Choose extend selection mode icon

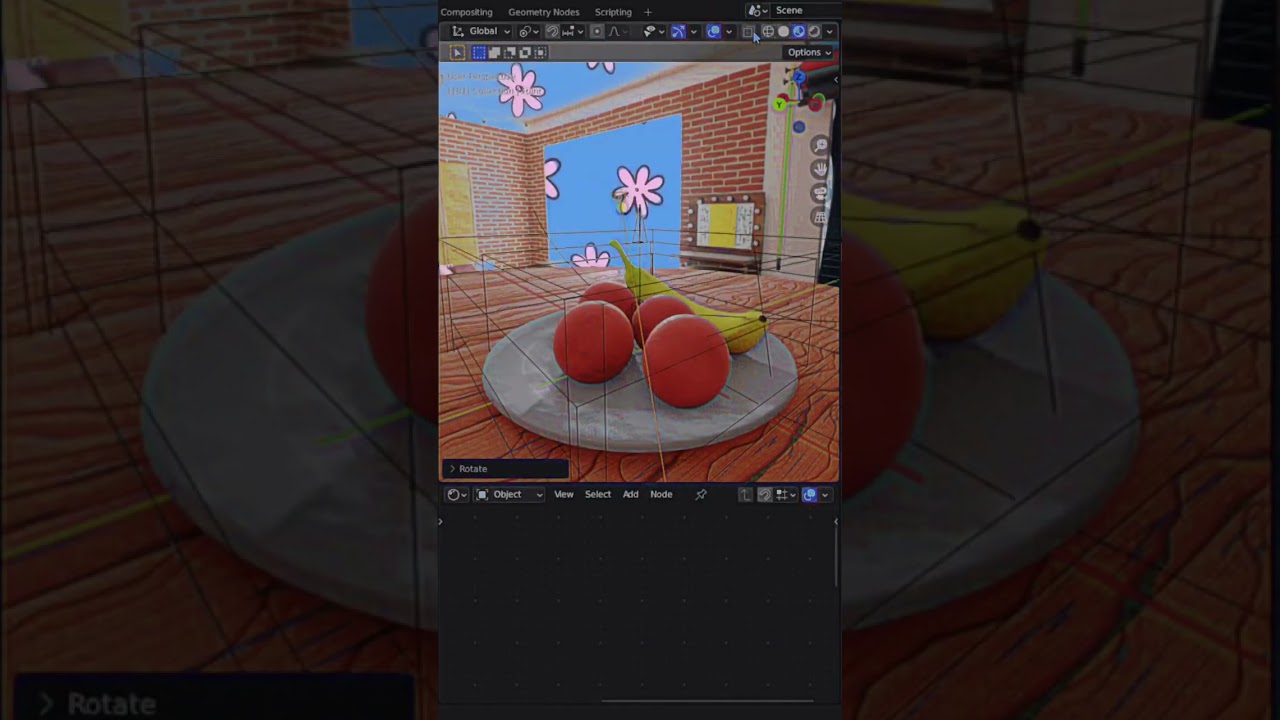[495, 52]
